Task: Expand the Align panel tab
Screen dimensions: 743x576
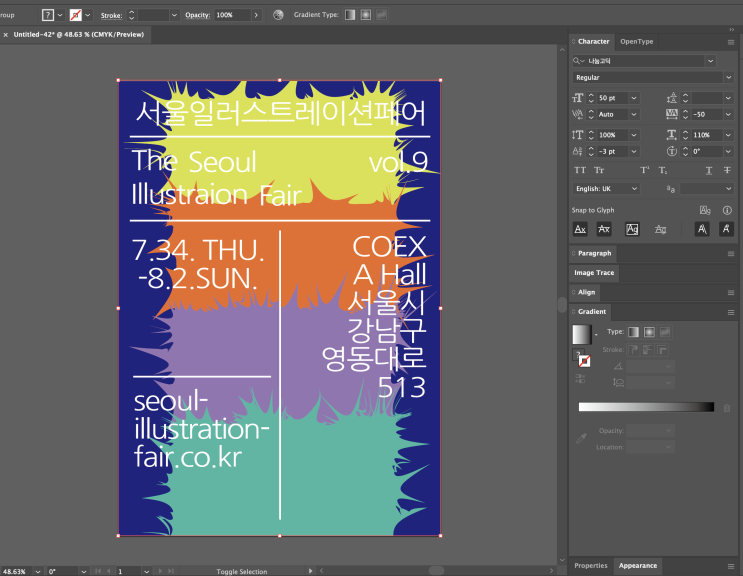Action: click(586, 292)
